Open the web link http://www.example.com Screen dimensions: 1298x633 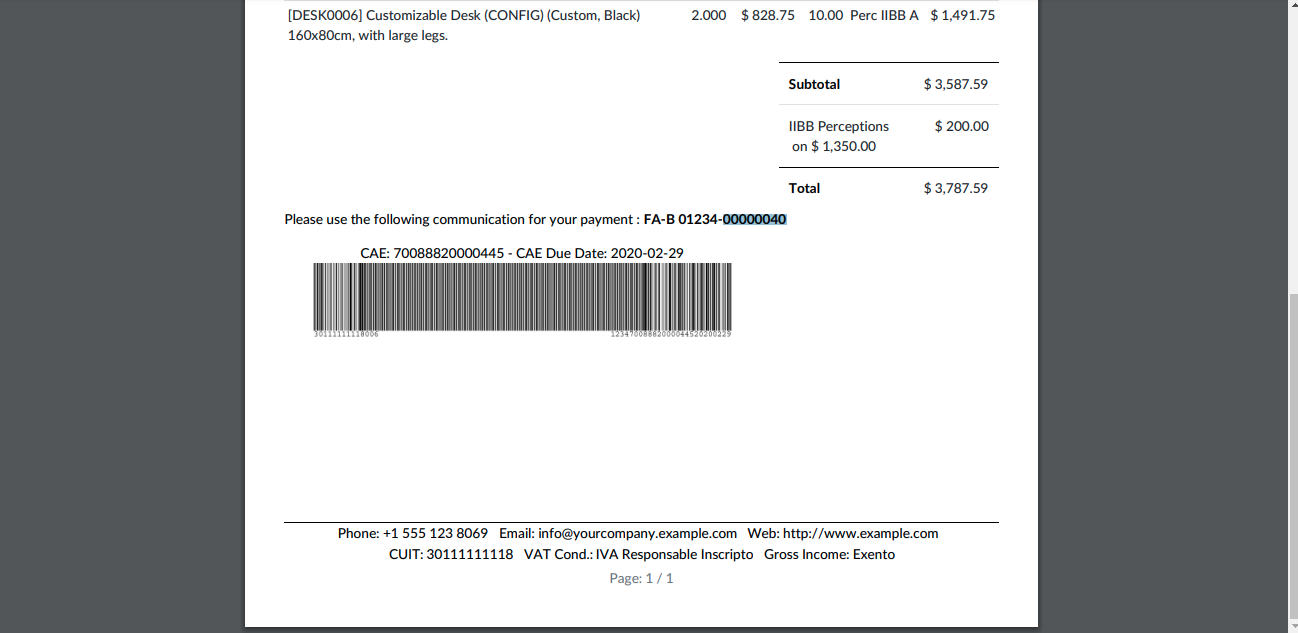861,533
